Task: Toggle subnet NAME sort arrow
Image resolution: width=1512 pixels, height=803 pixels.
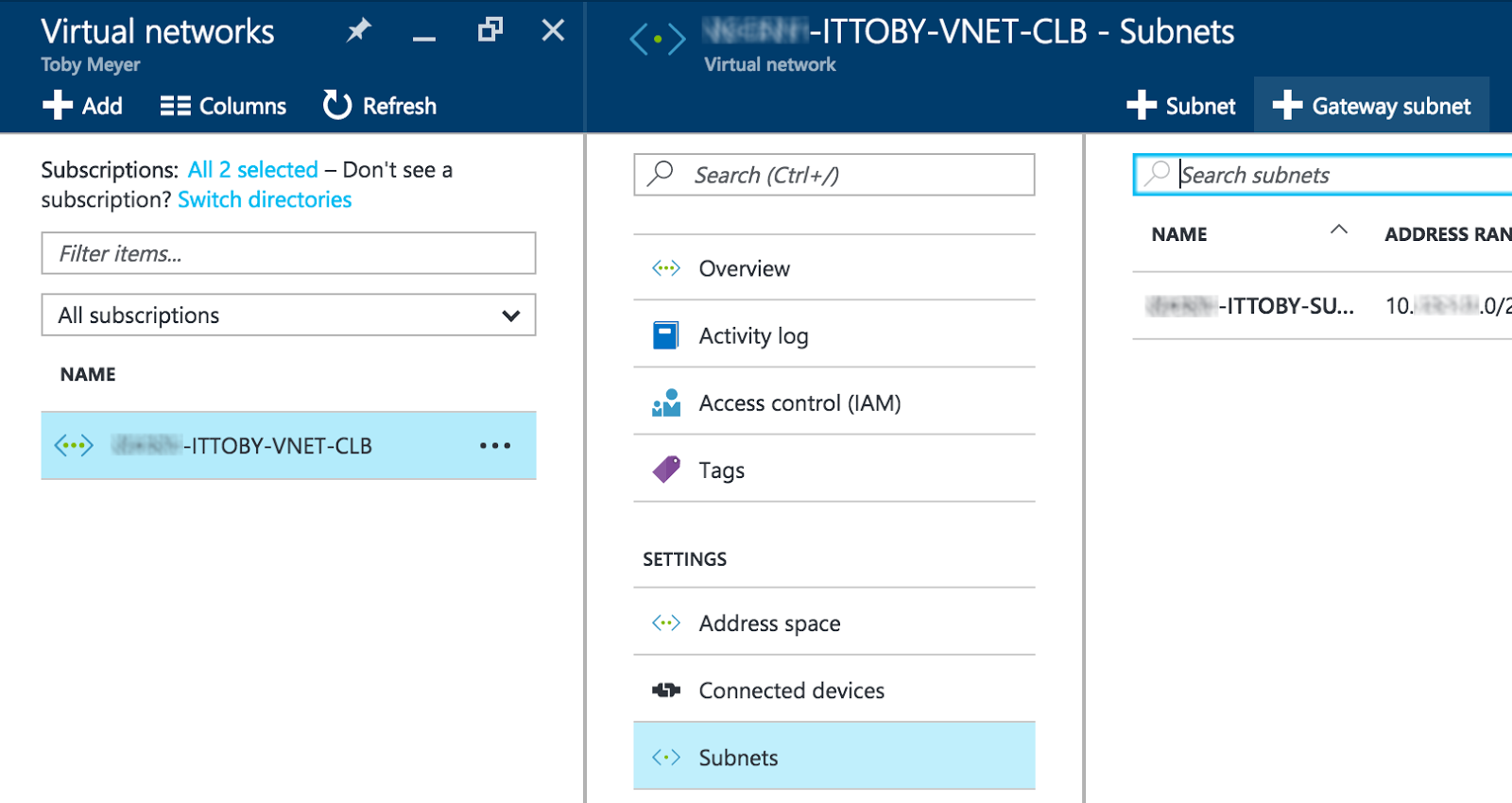Action: pos(1339,230)
